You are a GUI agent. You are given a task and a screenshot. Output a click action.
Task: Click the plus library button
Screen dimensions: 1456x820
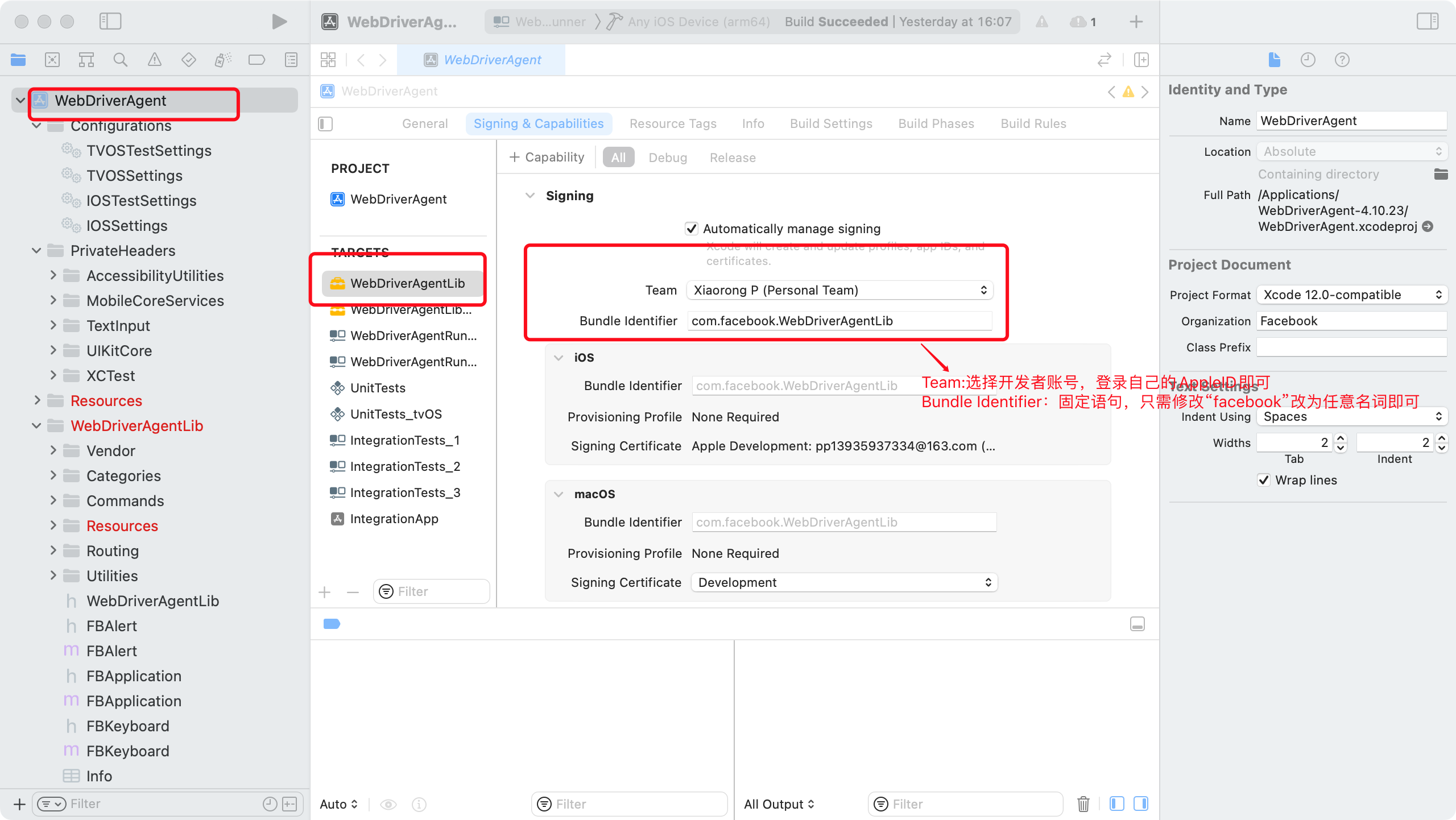1136,22
